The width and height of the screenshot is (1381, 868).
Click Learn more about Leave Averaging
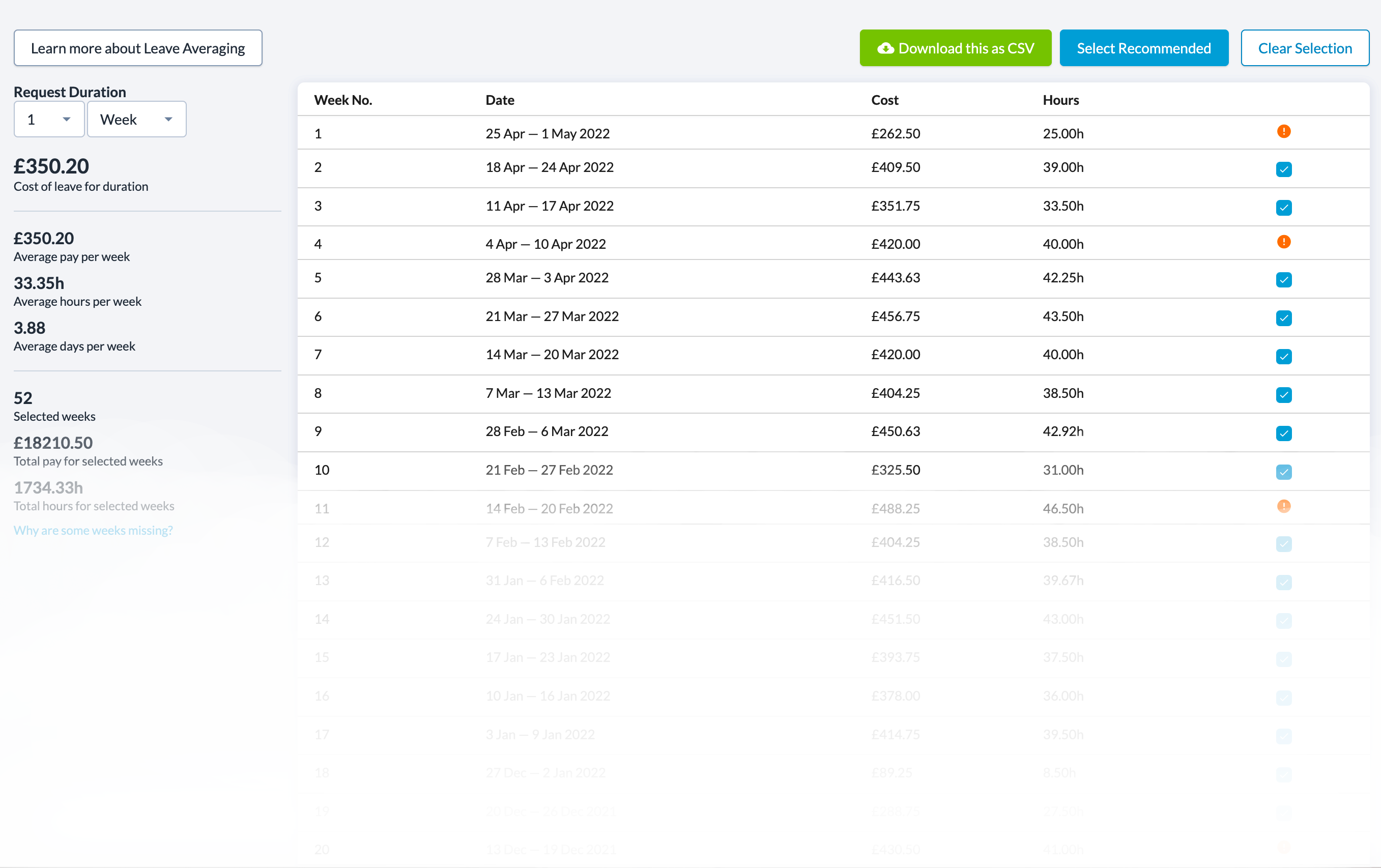tap(137, 48)
